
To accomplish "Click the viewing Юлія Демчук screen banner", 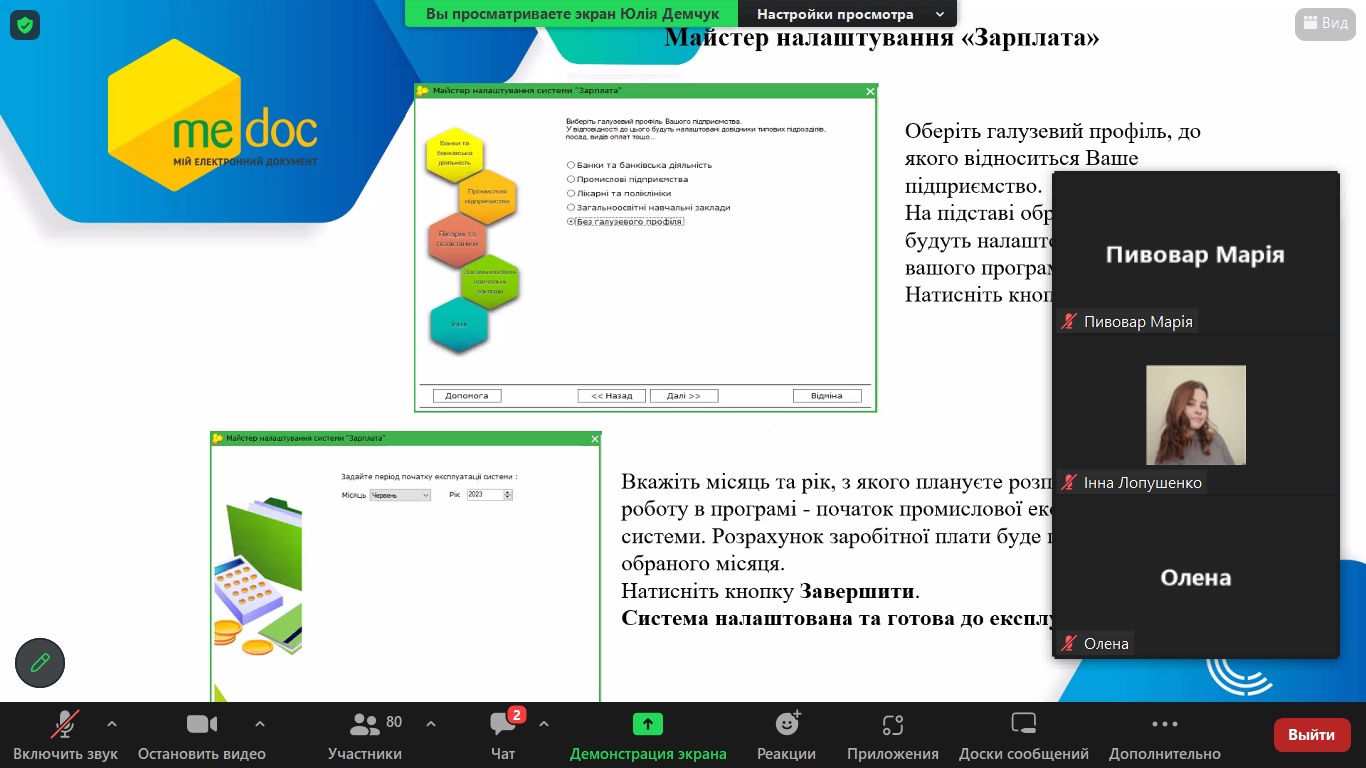I will click(571, 14).
